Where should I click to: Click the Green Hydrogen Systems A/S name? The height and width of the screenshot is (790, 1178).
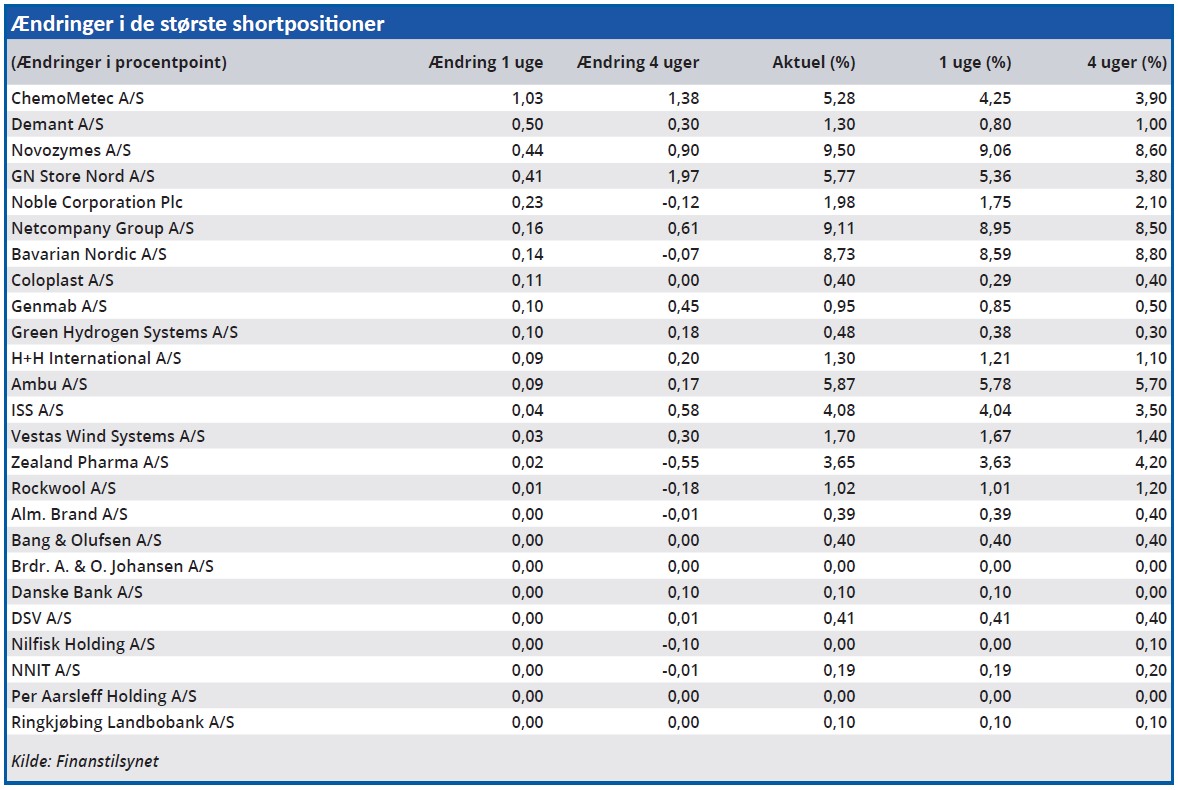[125, 332]
